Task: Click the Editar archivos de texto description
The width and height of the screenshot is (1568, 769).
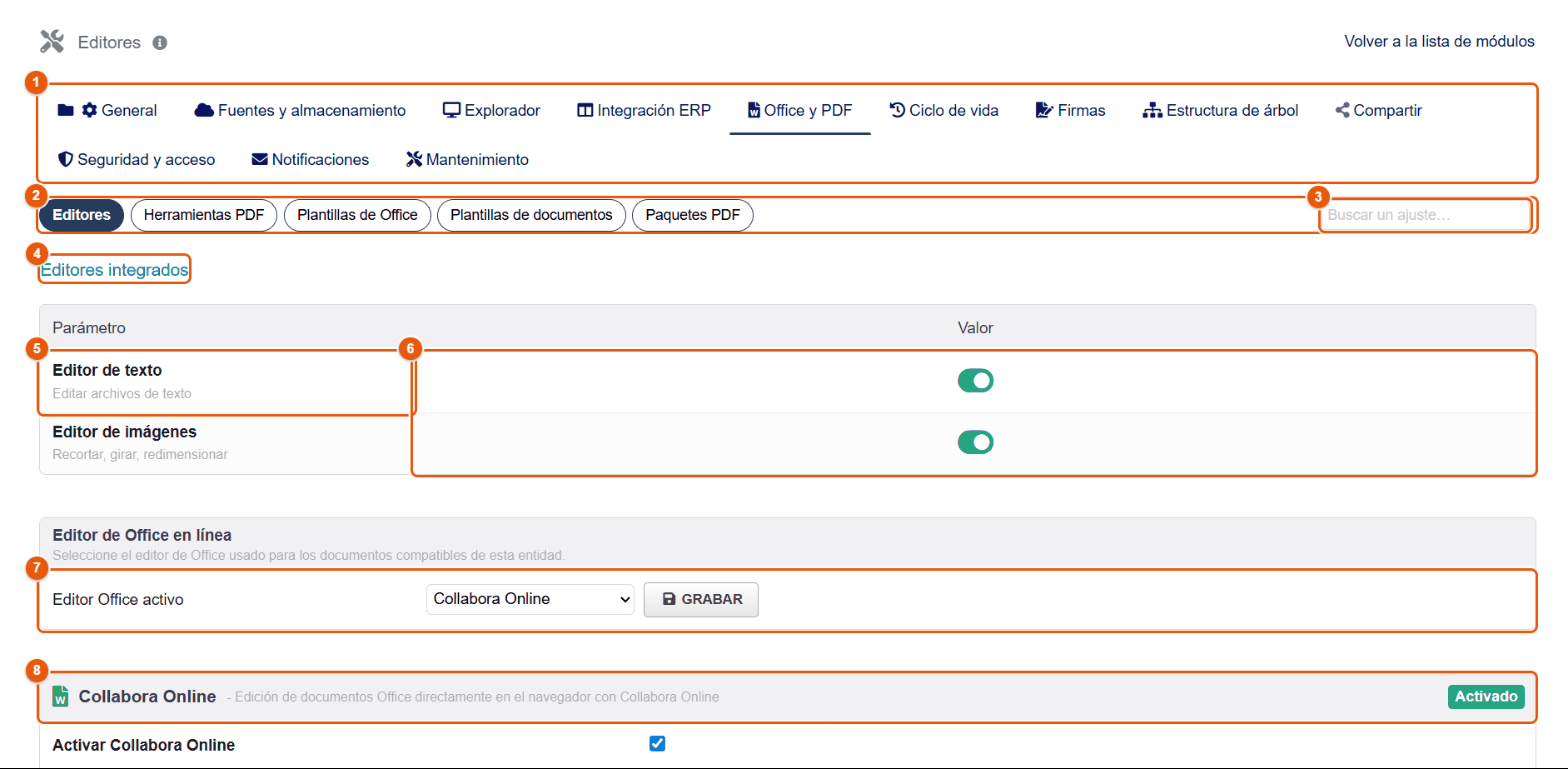Action: coord(121,393)
